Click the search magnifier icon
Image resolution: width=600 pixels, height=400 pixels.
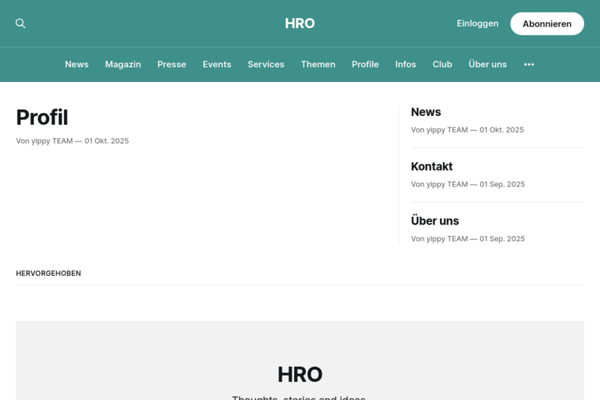tap(21, 24)
